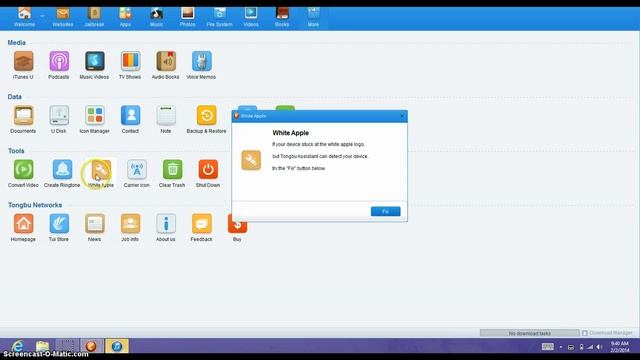Click the taskbar clock showing 9:40 AM
Screen dimensions: 640x360
coord(619,347)
